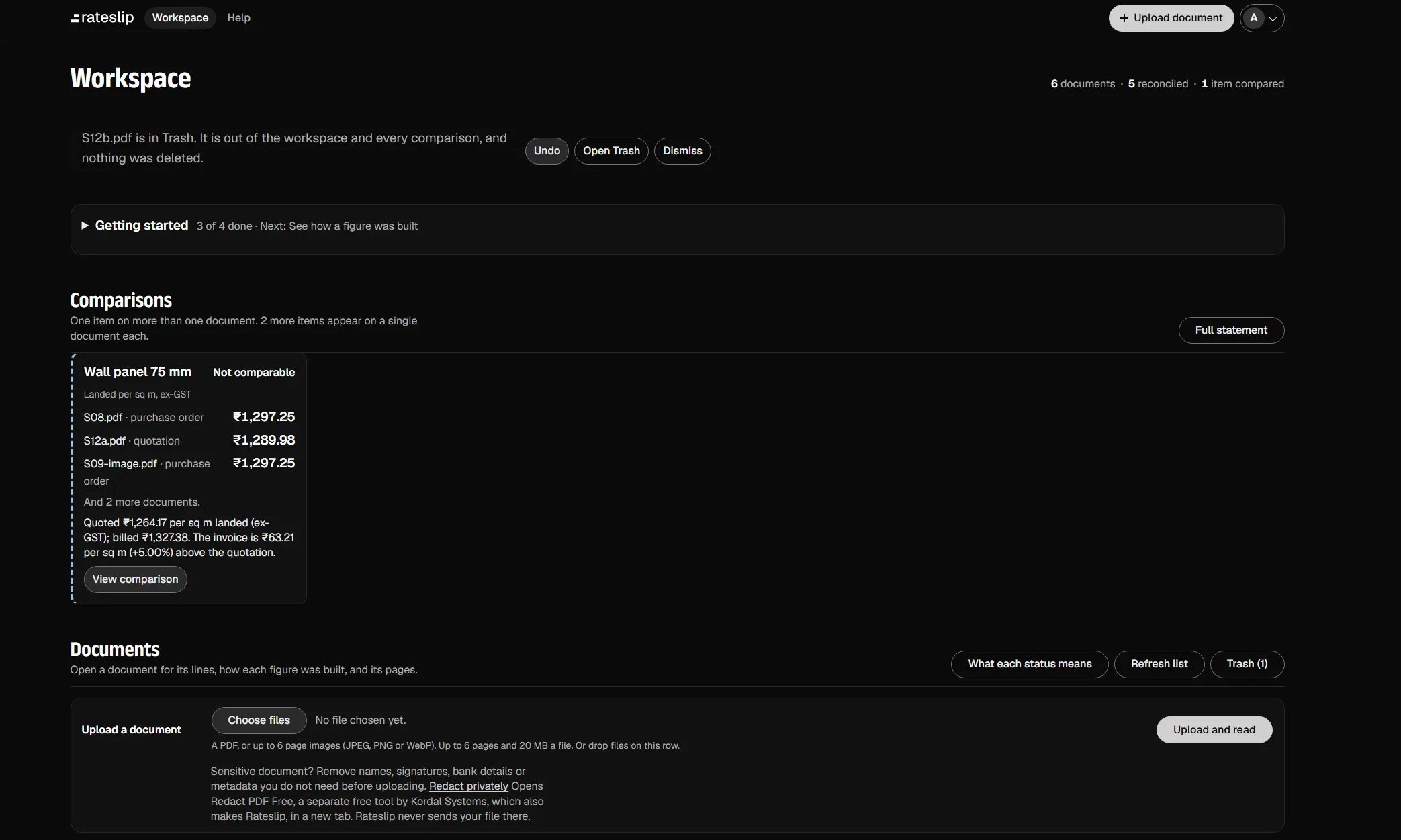Open What each status means
The image size is (1401, 840).
pos(1030,664)
